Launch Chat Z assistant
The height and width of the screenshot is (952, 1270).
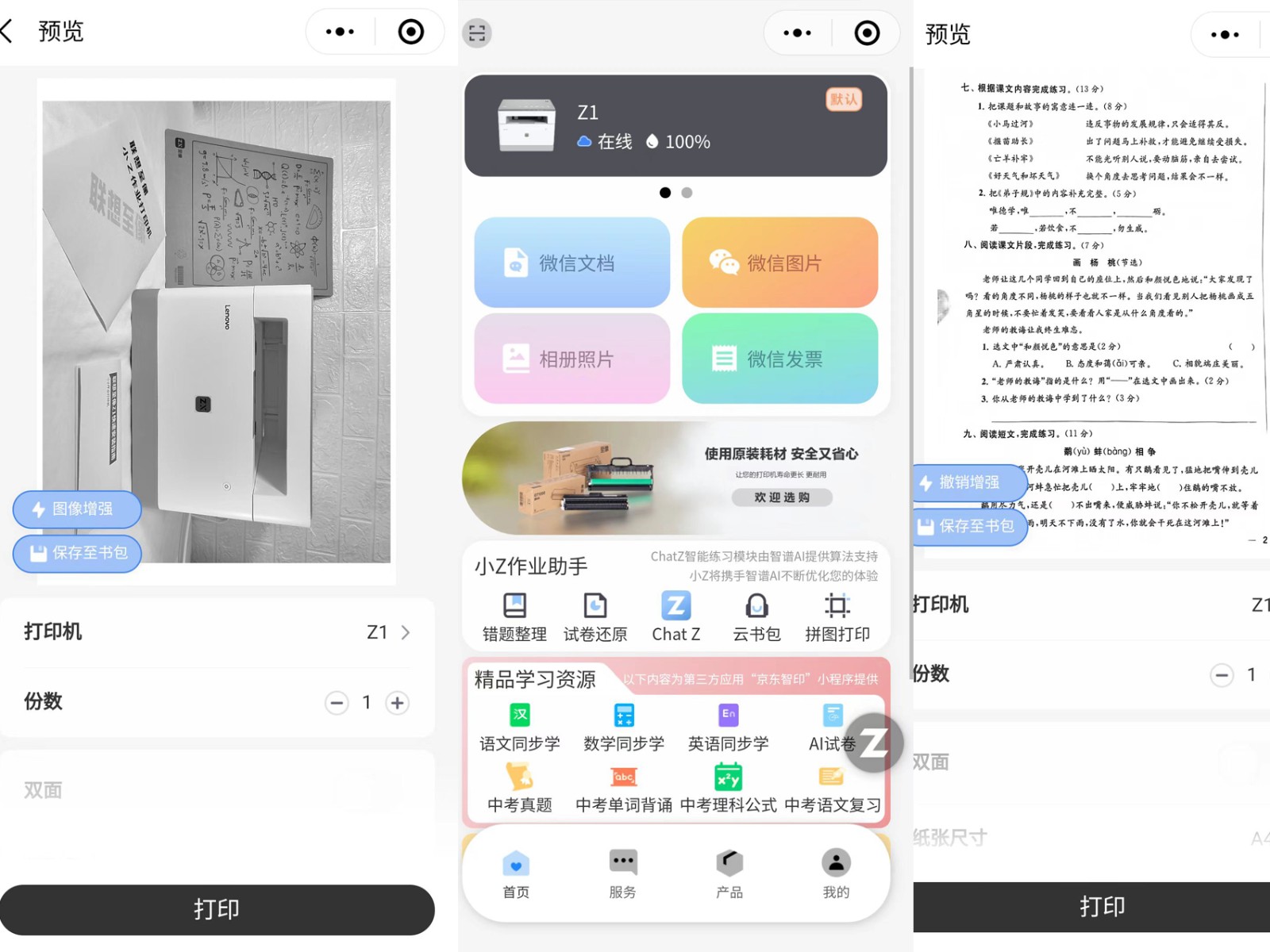676,617
